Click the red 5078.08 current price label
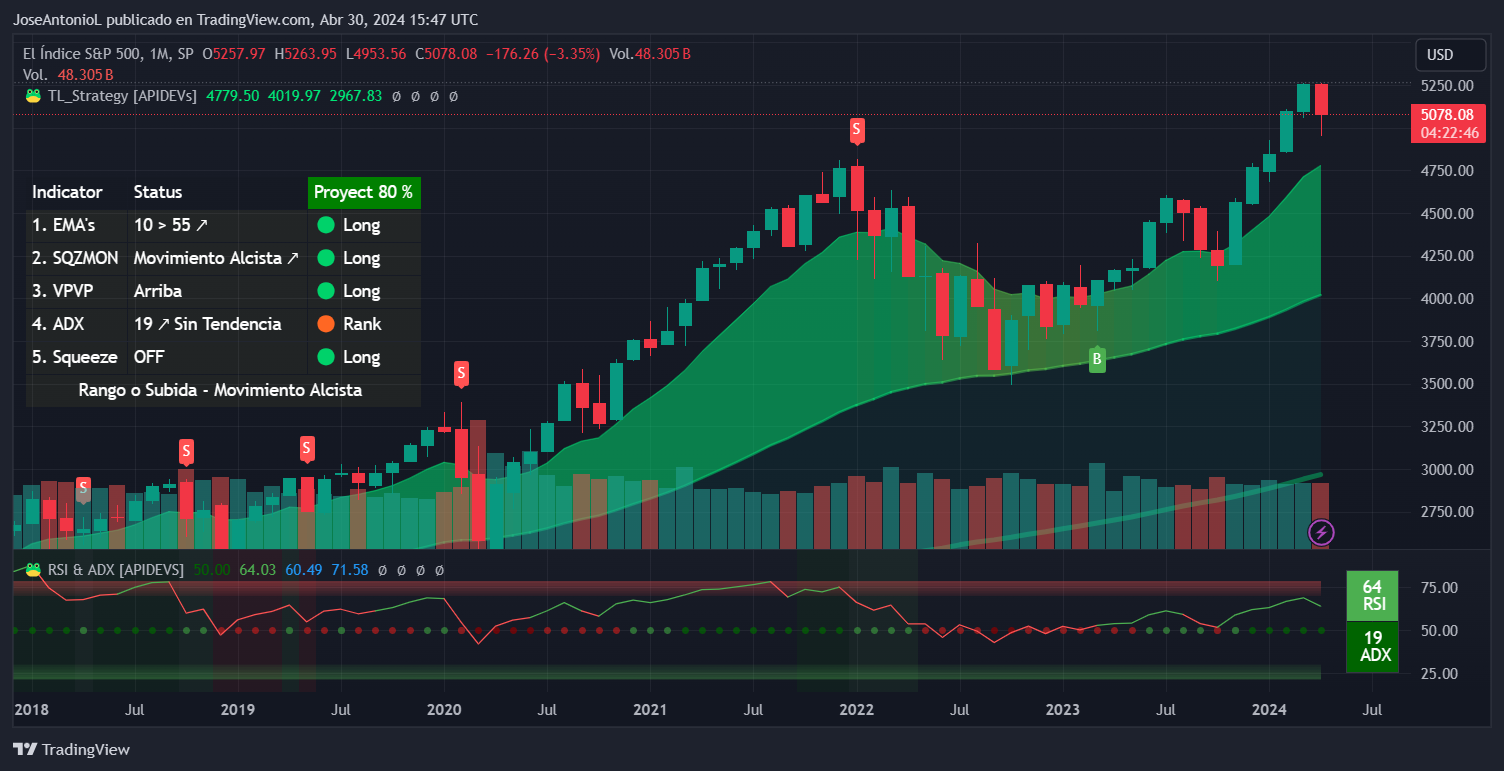Image resolution: width=1504 pixels, height=771 pixels. point(1447,115)
